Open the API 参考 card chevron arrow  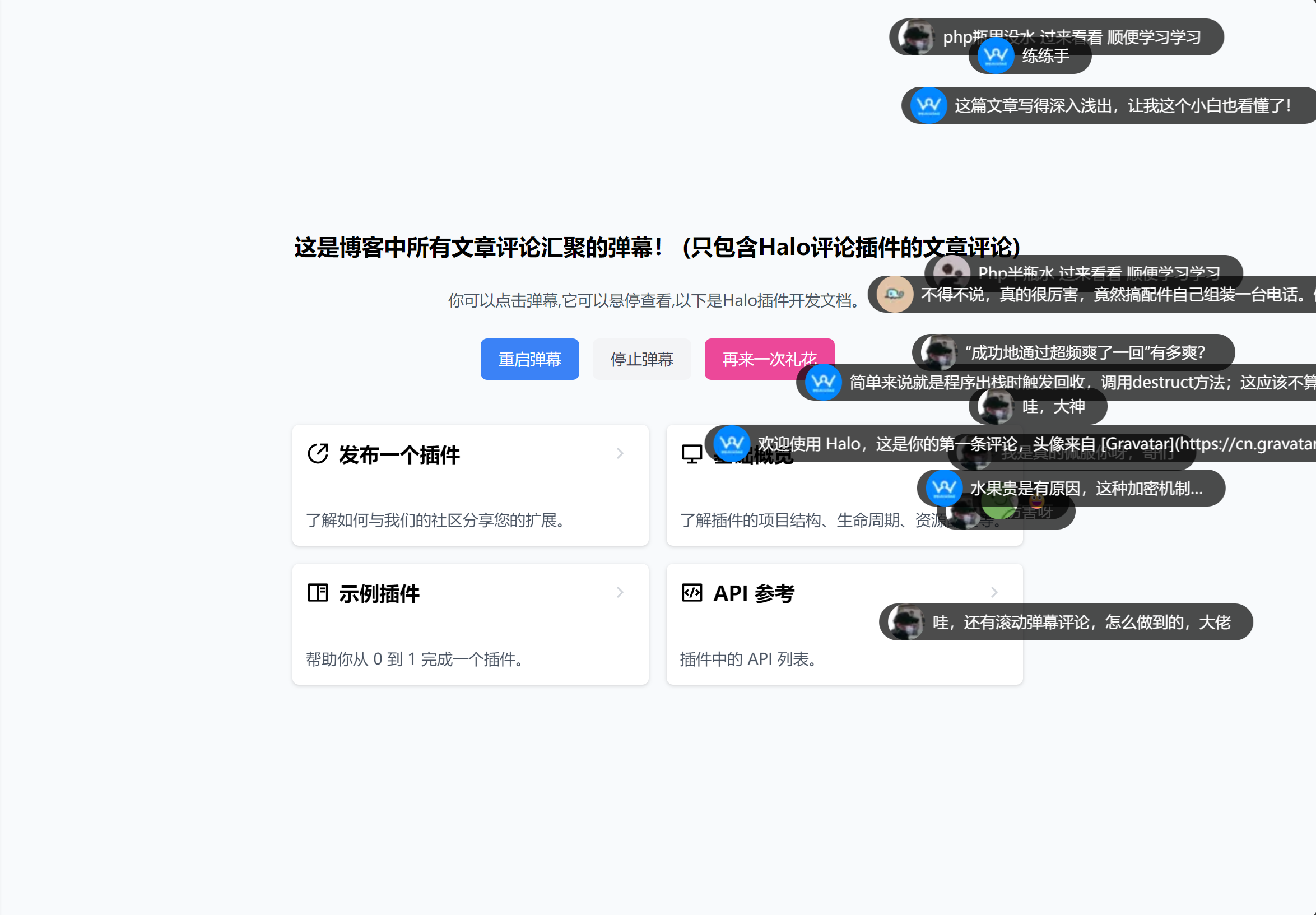coord(994,592)
